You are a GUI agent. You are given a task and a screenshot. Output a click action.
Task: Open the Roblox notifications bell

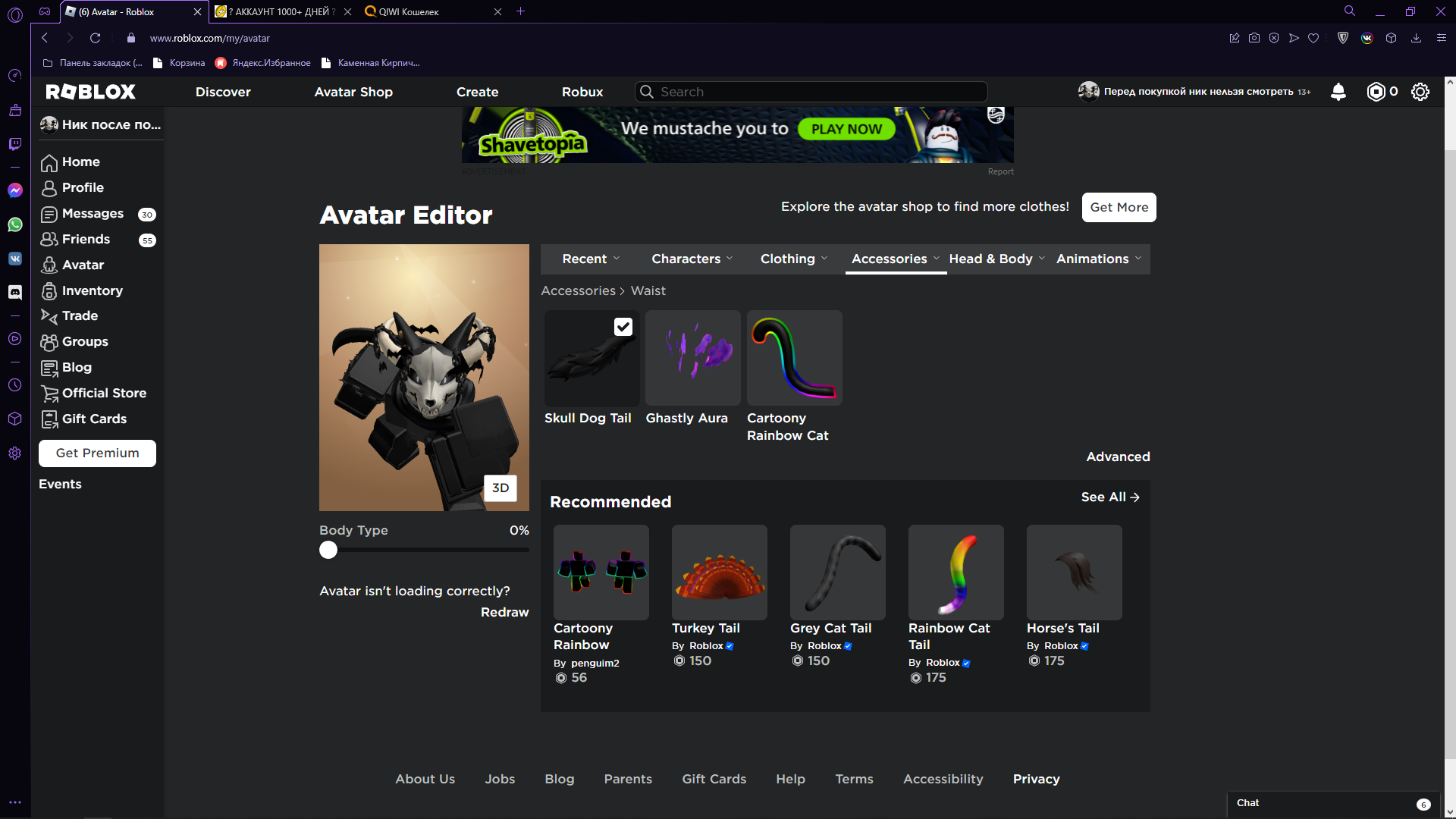coord(1338,92)
